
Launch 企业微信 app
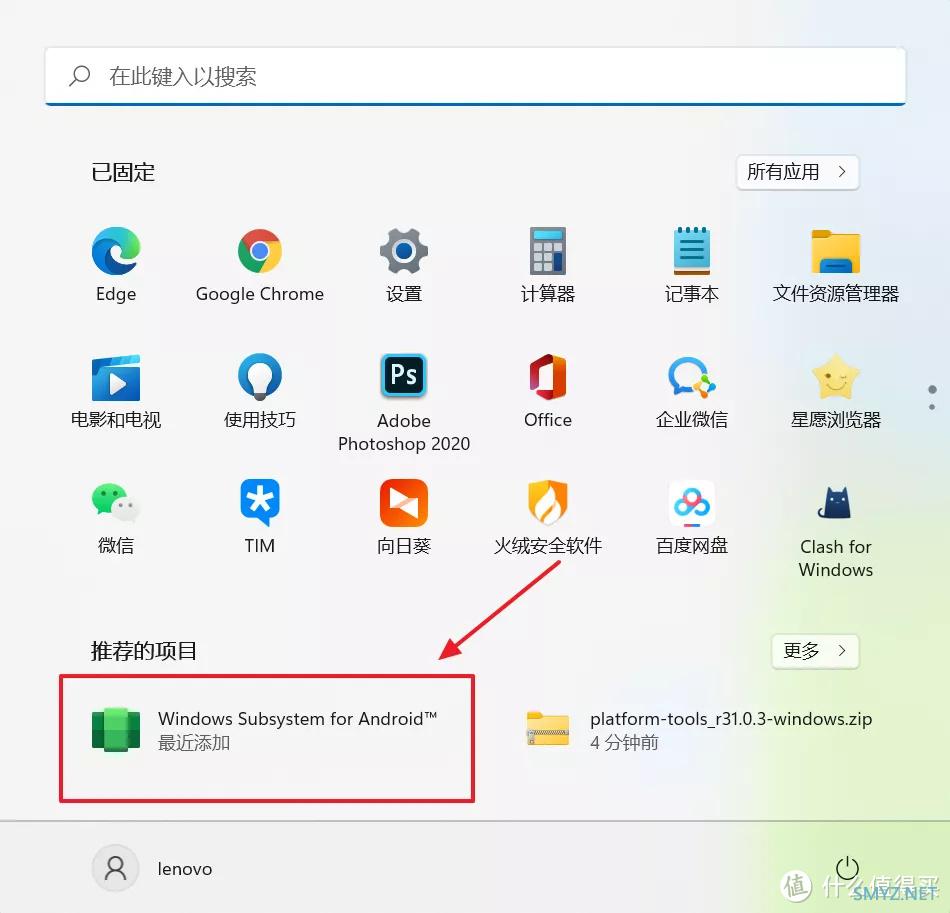click(x=692, y=391)
